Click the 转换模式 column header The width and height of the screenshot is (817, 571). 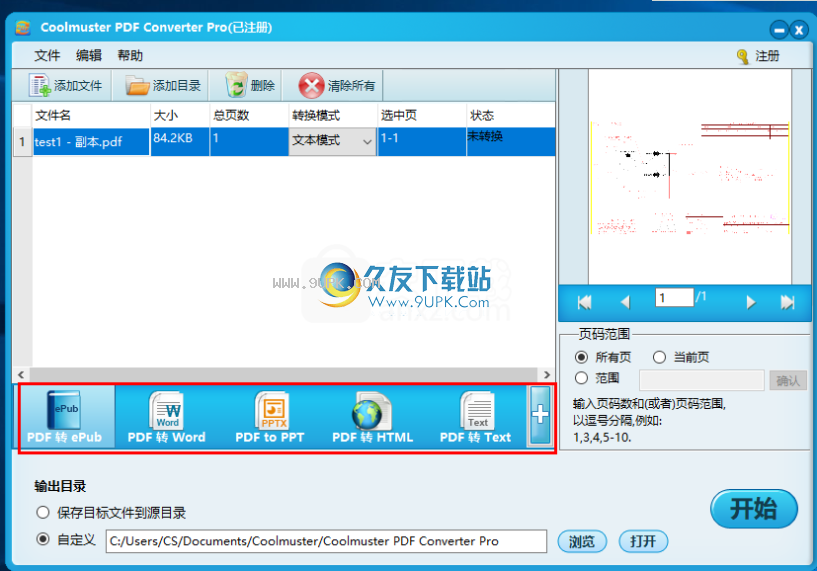pos(332,115)
